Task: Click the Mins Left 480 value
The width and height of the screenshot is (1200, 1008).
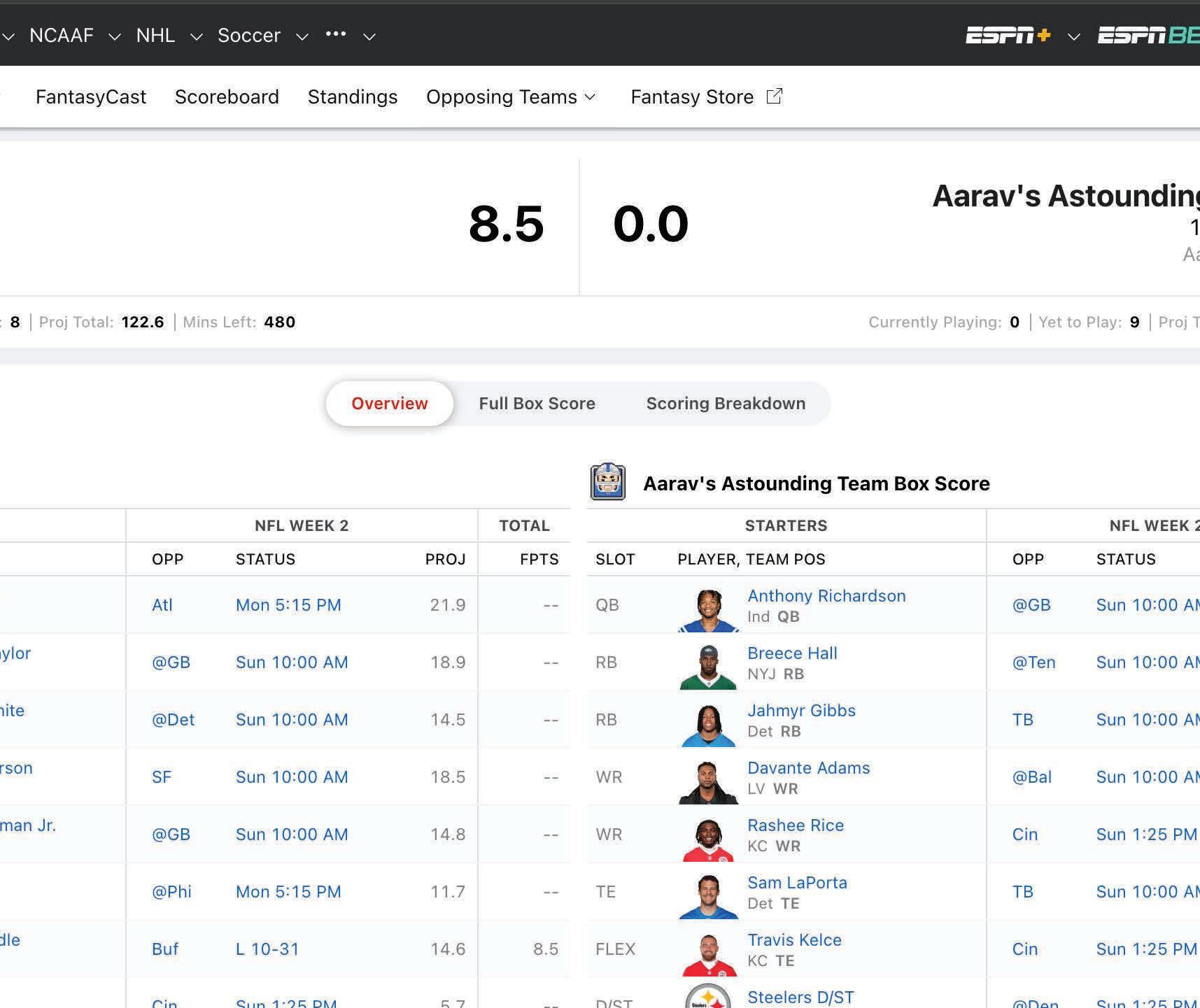Action: [x=280, y=322]
